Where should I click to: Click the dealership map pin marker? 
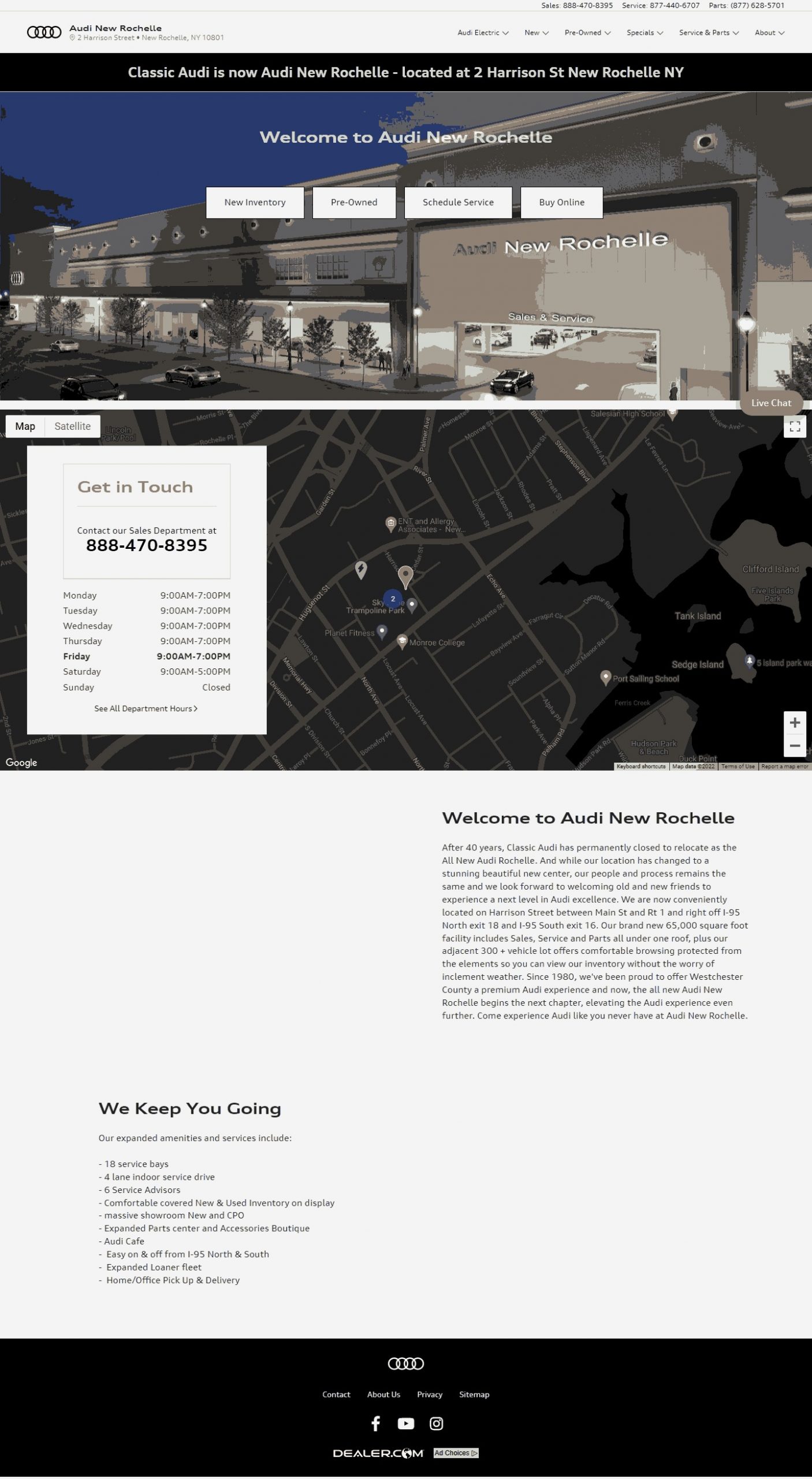[406, 577]
